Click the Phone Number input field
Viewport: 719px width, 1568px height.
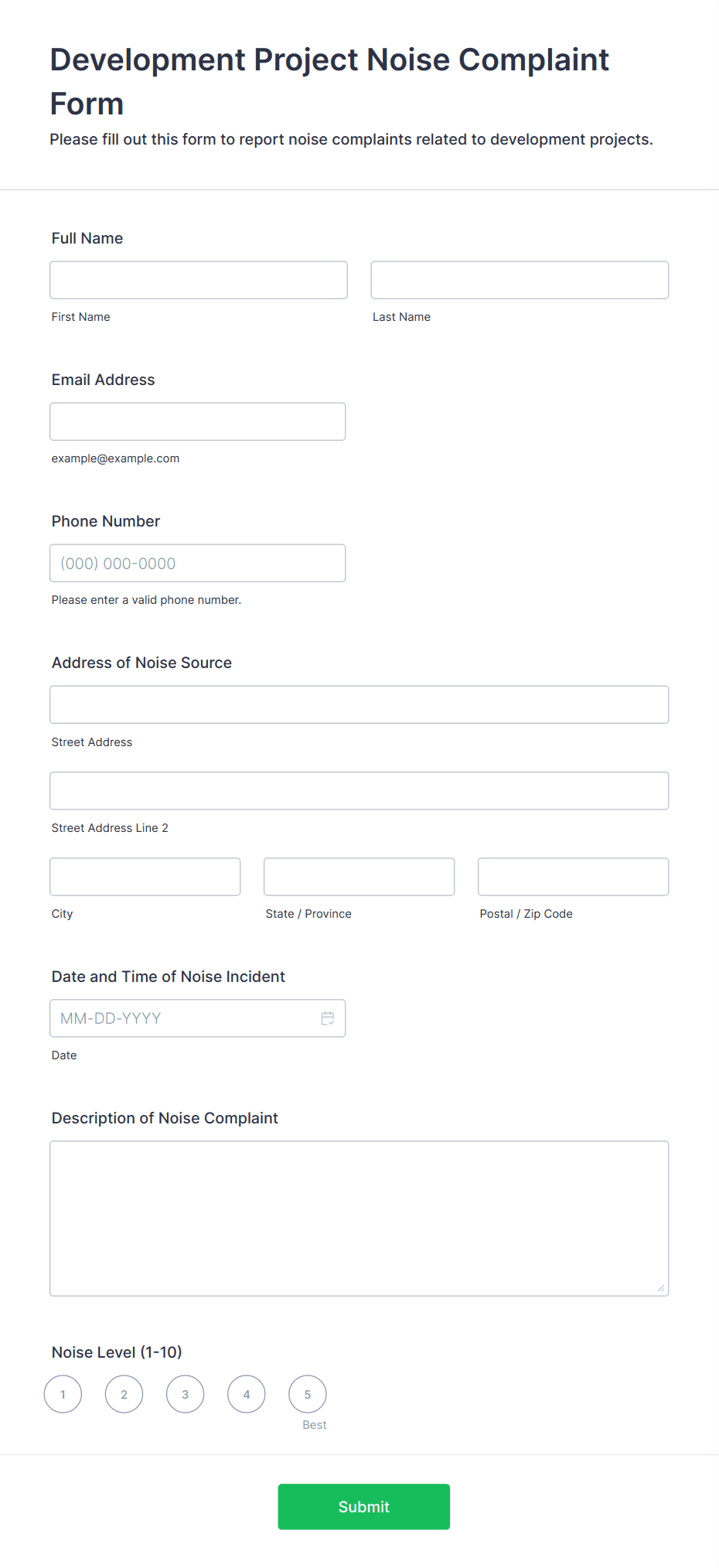point(198,563)
